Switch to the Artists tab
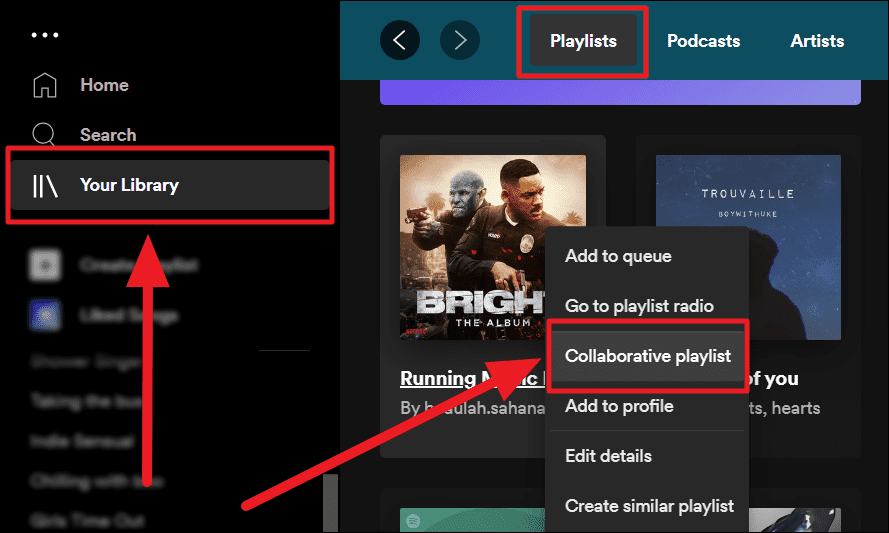Image resolution: width=889 pixels, height=533 pixels. (817, 41)
